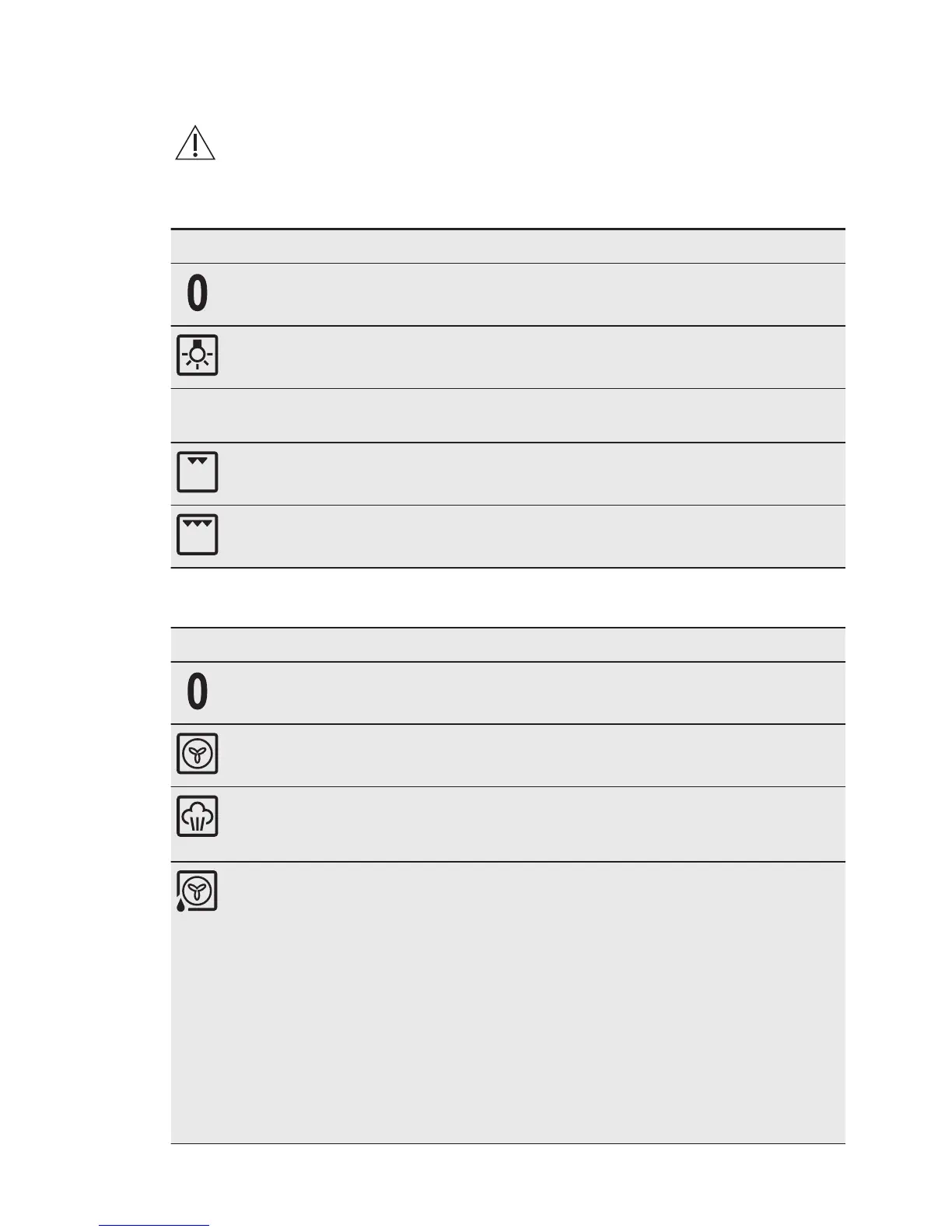This screenshot has width=952, height=1232.
Task: Click the blank cell beside the two-triangle grill icon
Action: coord(535,474)
